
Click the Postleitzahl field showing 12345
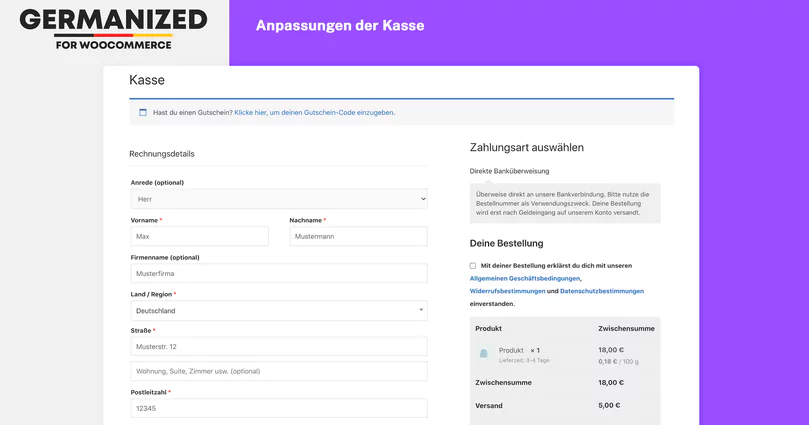279,408
